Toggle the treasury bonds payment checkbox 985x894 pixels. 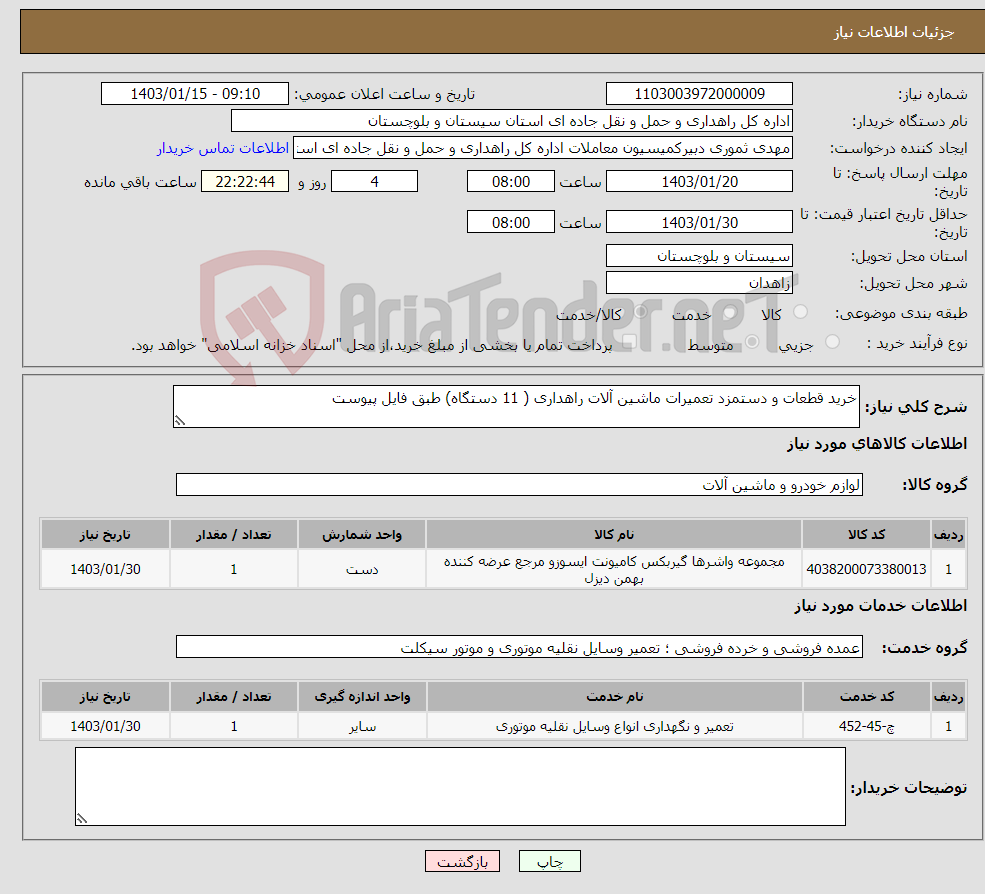(629, 342)
